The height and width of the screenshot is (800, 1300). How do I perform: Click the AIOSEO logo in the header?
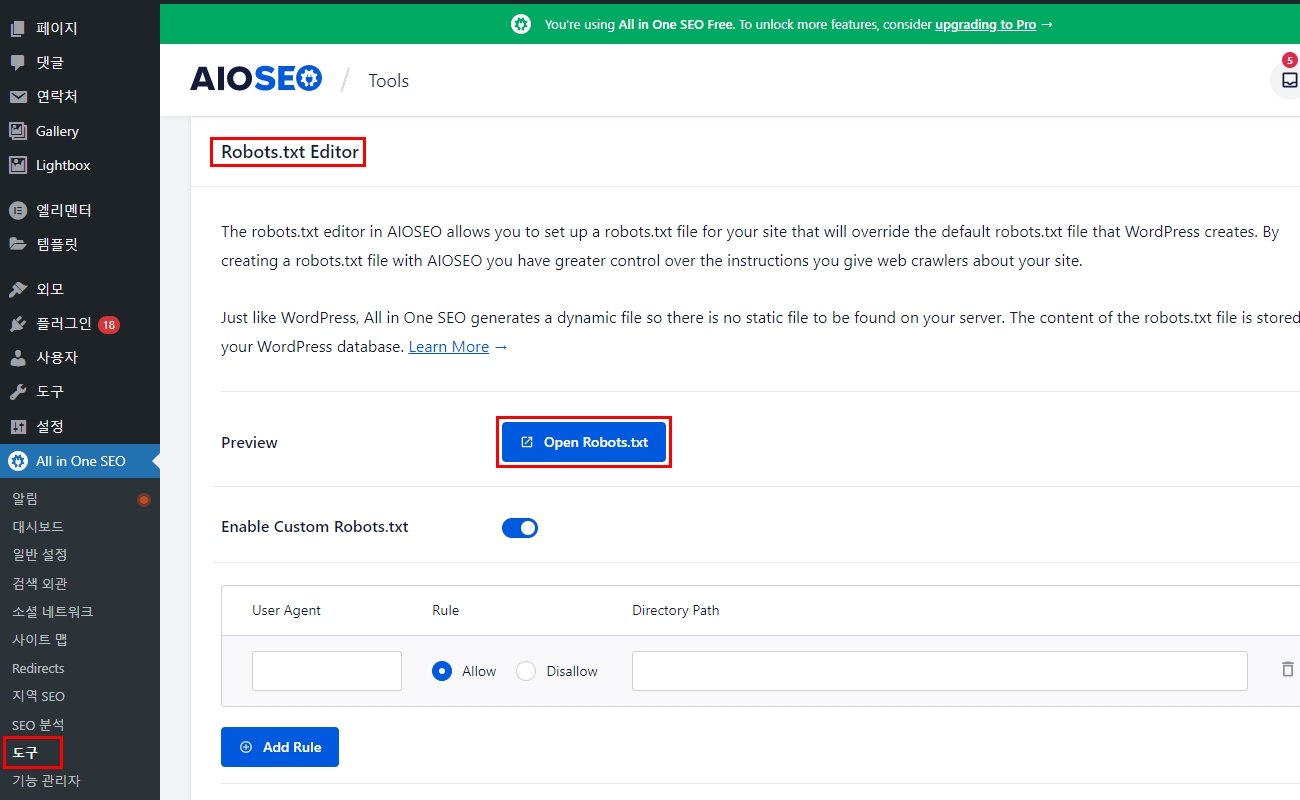pyautogui.click(x=256, y=79)
